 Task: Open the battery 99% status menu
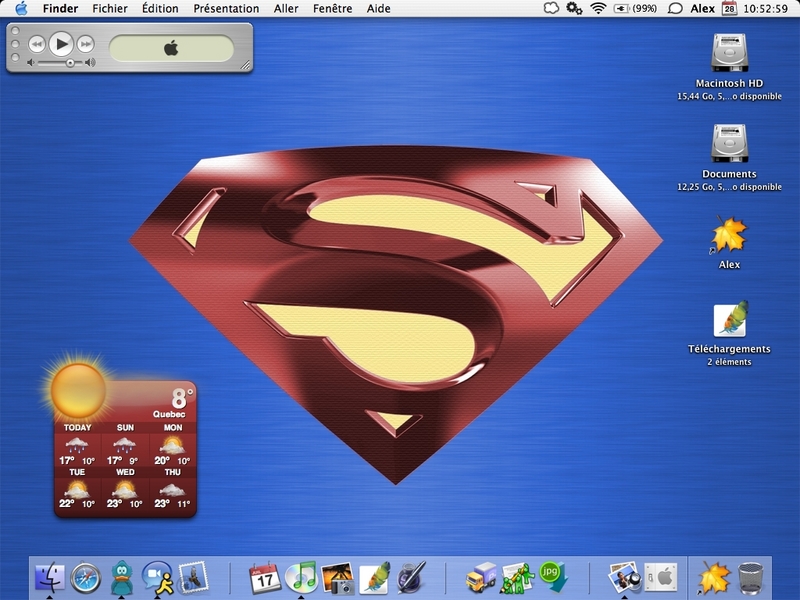coord(635,8)
